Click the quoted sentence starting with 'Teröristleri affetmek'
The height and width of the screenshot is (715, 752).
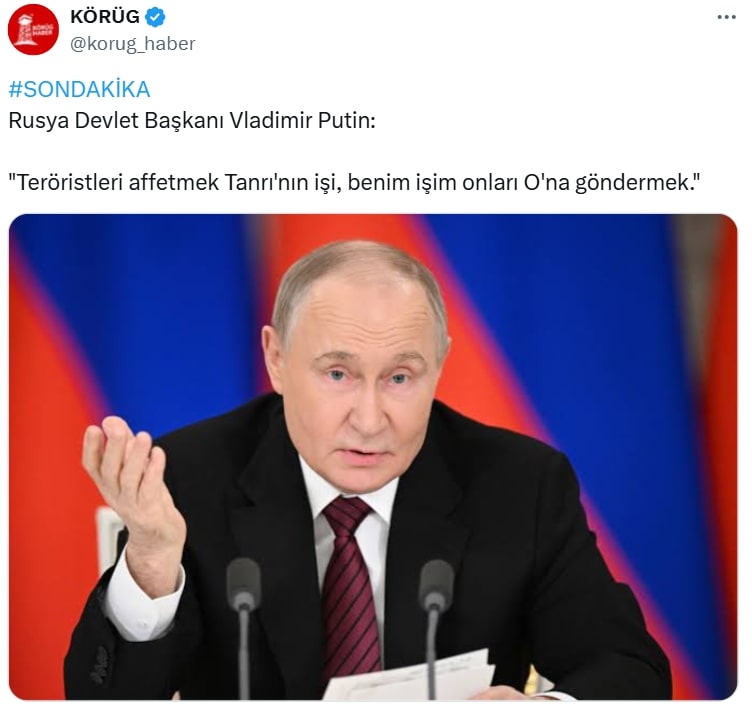click(x=354, y=183)
